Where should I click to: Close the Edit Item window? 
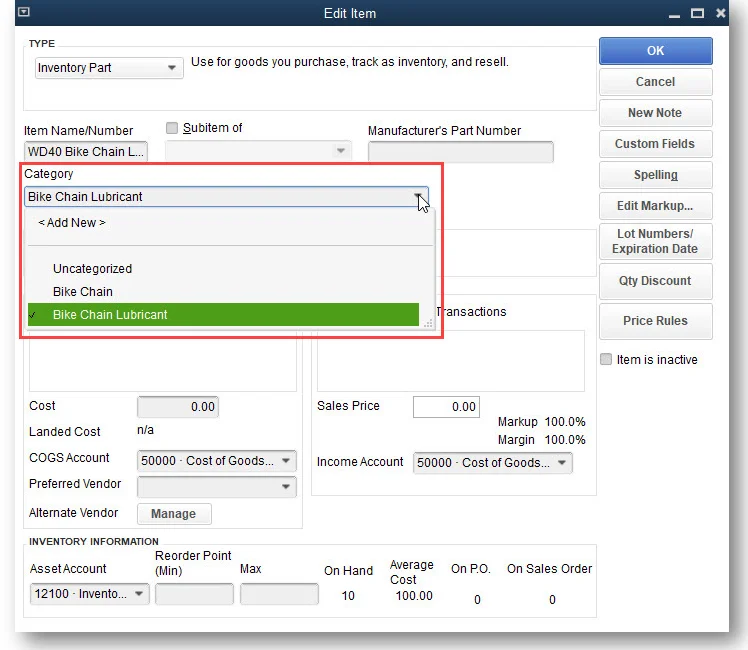click(720, 13)
